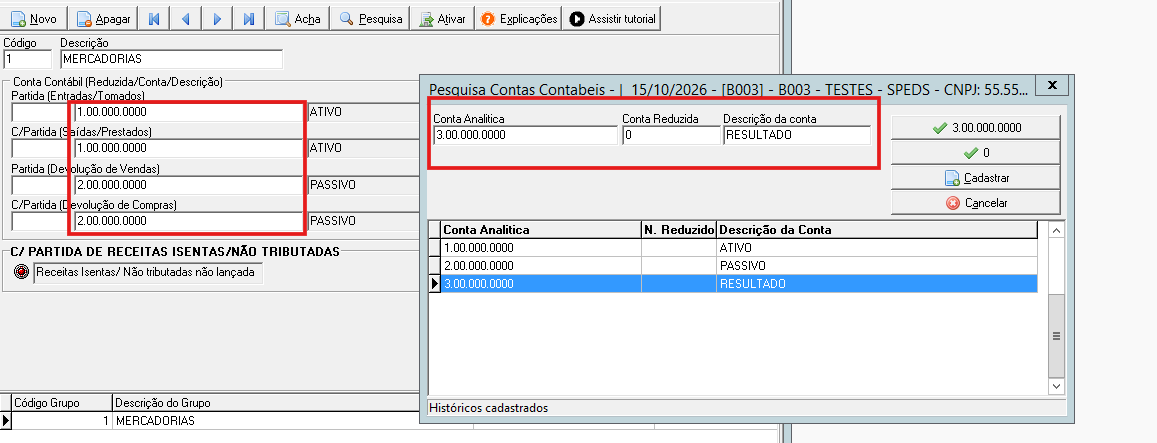Screen dimensions: 1157x443
Task: Open Explicações help button
Action: pyautogui.click(x=518, y=18)
